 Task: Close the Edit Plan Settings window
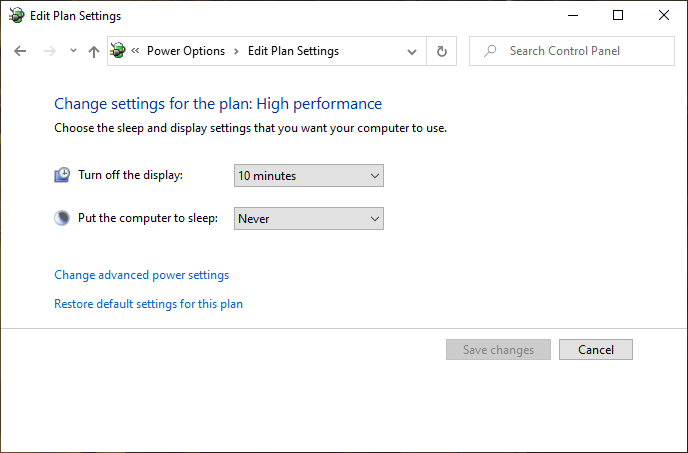pyautogui.click(x=663, y=15)
